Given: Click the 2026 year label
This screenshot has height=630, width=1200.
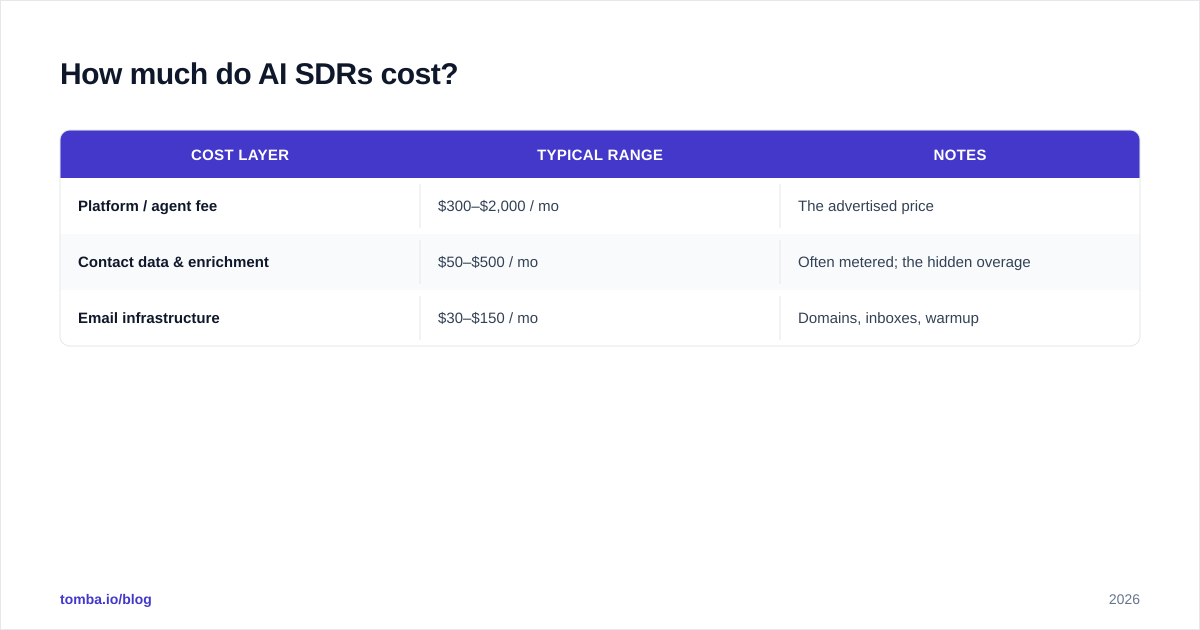Looking at the screenshot, I should pos(1124,599).
